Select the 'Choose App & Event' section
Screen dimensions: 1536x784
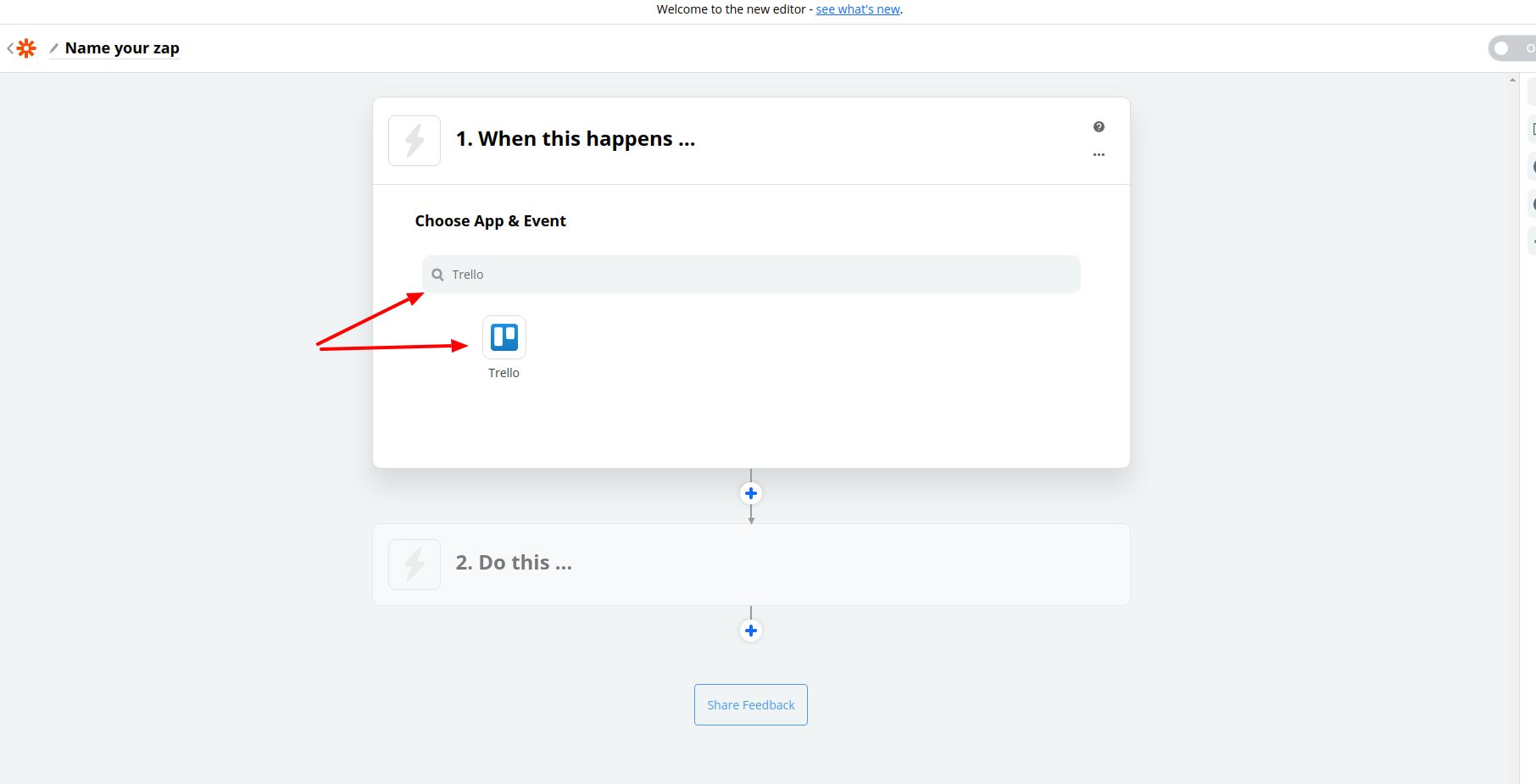click(x=490, y=221)
